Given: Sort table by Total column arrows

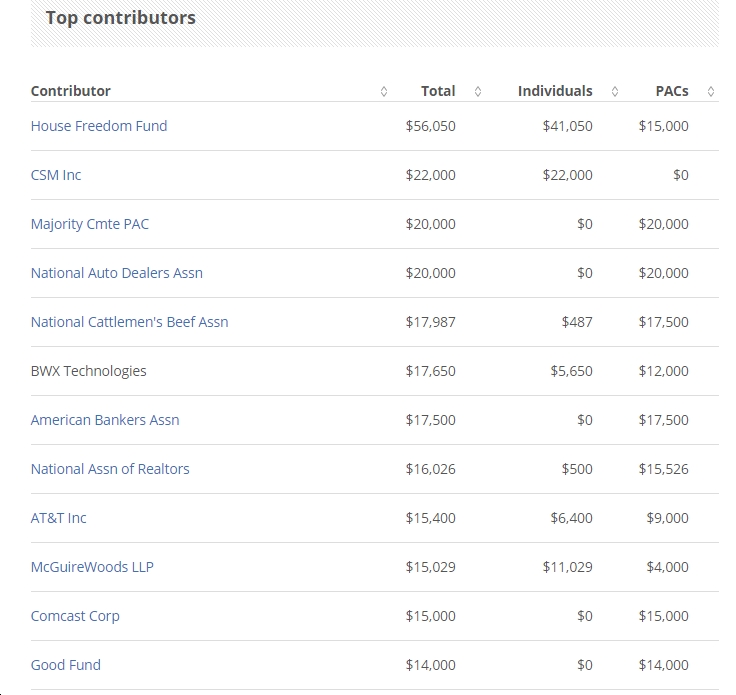Looking at the screenshot, I should click(478, 91).
